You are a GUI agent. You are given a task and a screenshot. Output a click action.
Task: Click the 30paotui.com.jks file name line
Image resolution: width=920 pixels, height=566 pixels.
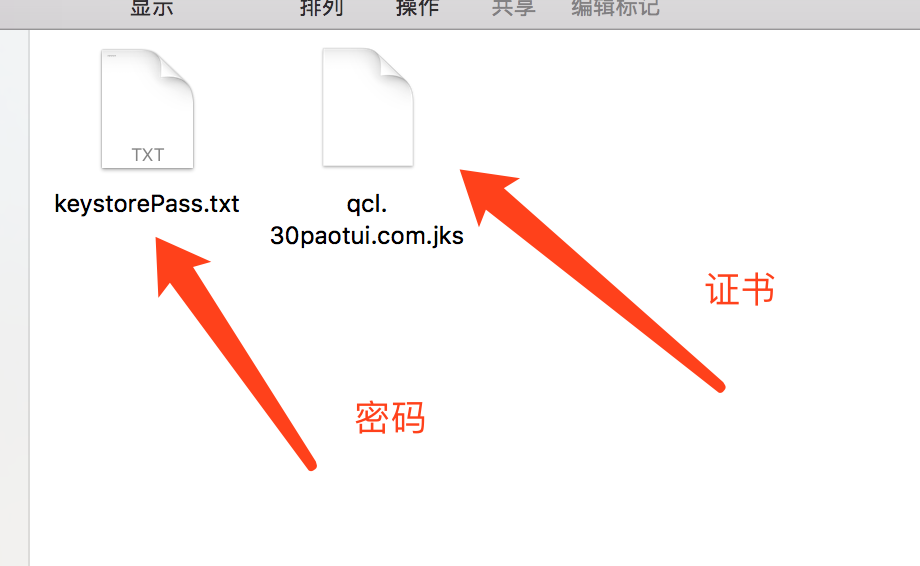pyautogui.click(x=367, y=236)
